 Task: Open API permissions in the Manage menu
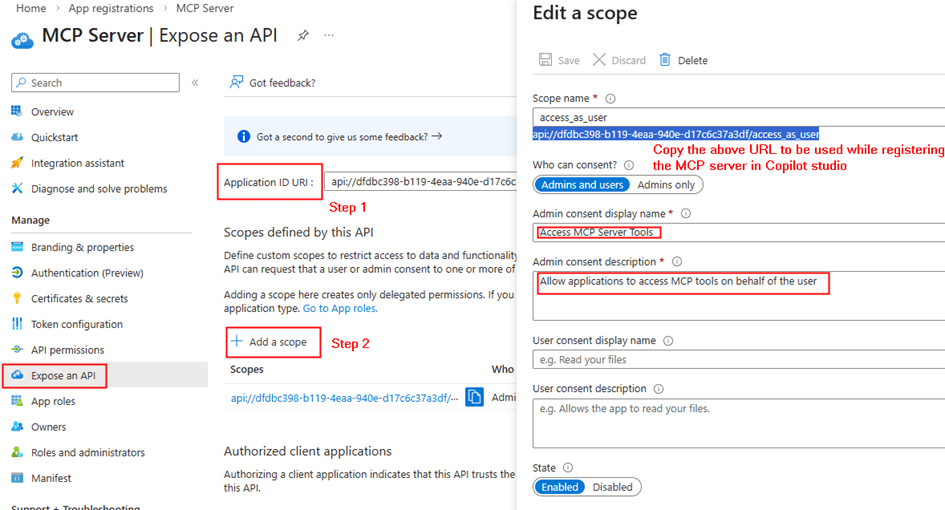coord(67,350)
